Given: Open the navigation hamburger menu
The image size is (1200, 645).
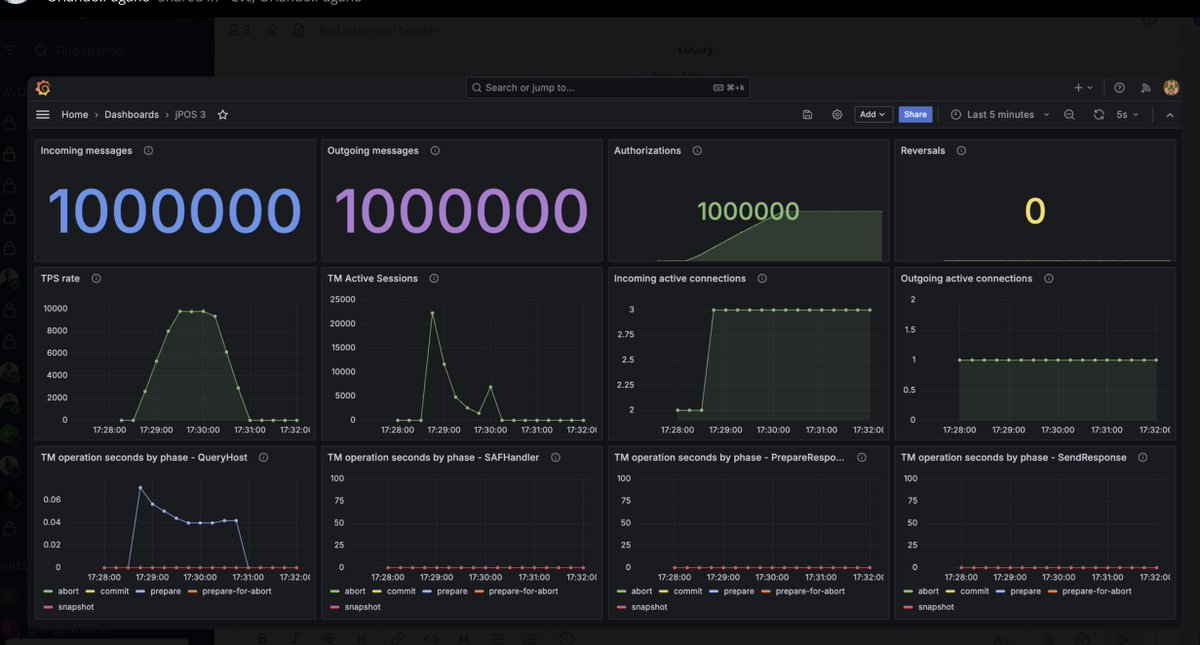Looking at the screenshot, I should click(x=41, y=114).
